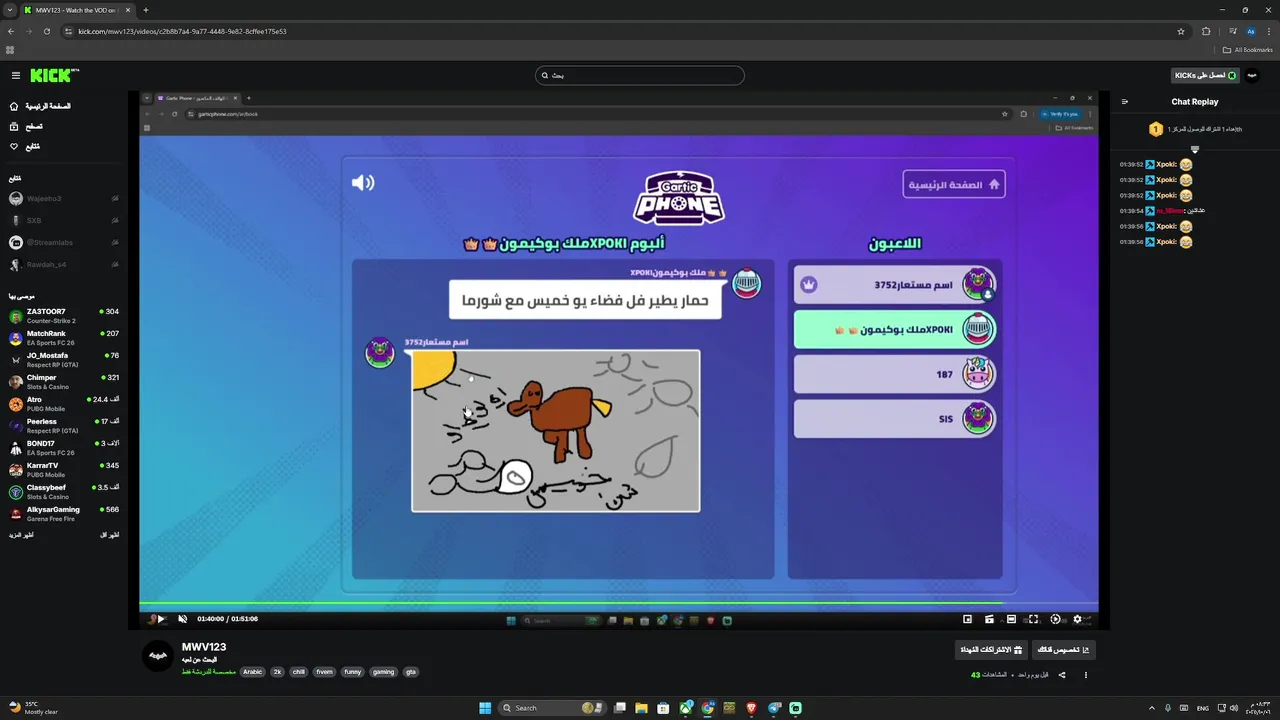1280x720 pixels.
Task: Open the Browse section in sidebar
Action: pyautogui.click(x=26, y=126)
